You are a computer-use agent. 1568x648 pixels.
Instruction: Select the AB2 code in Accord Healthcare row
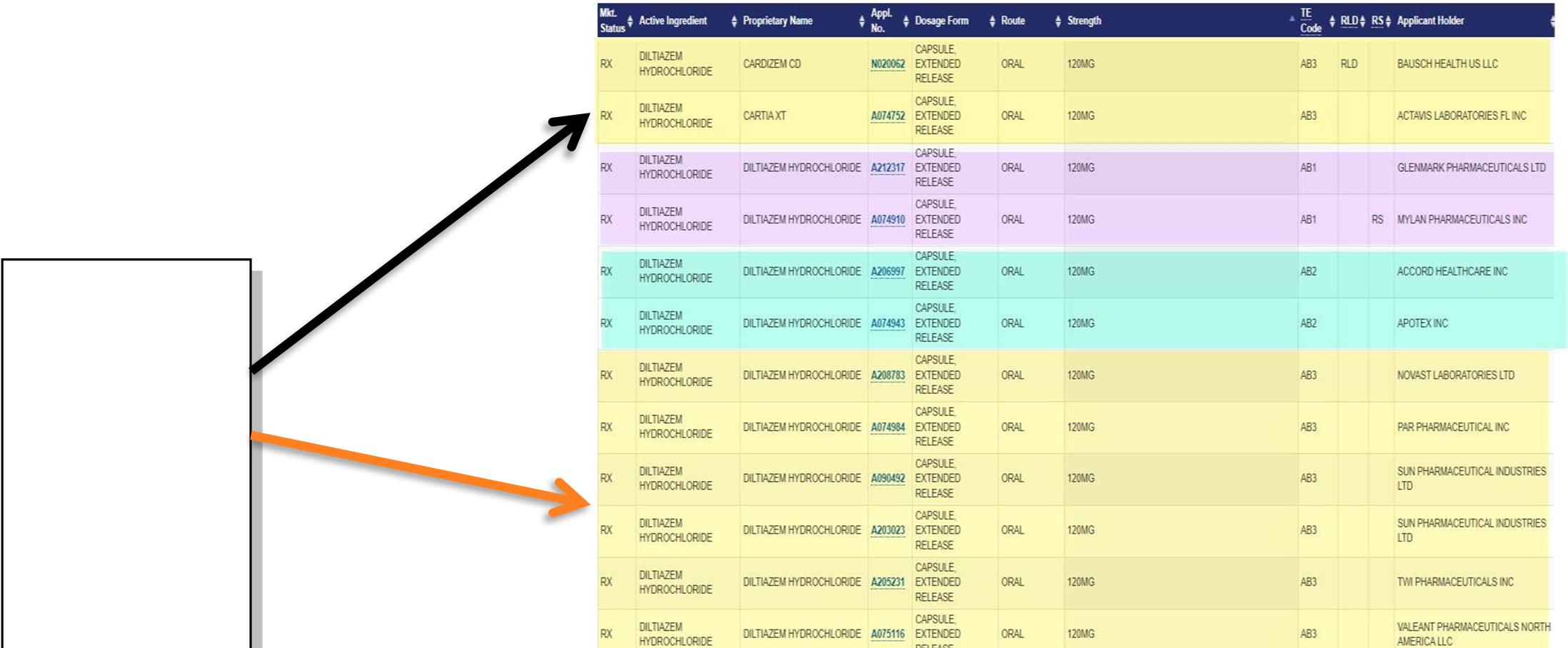pyautogui.click(x=1308, y=272)
